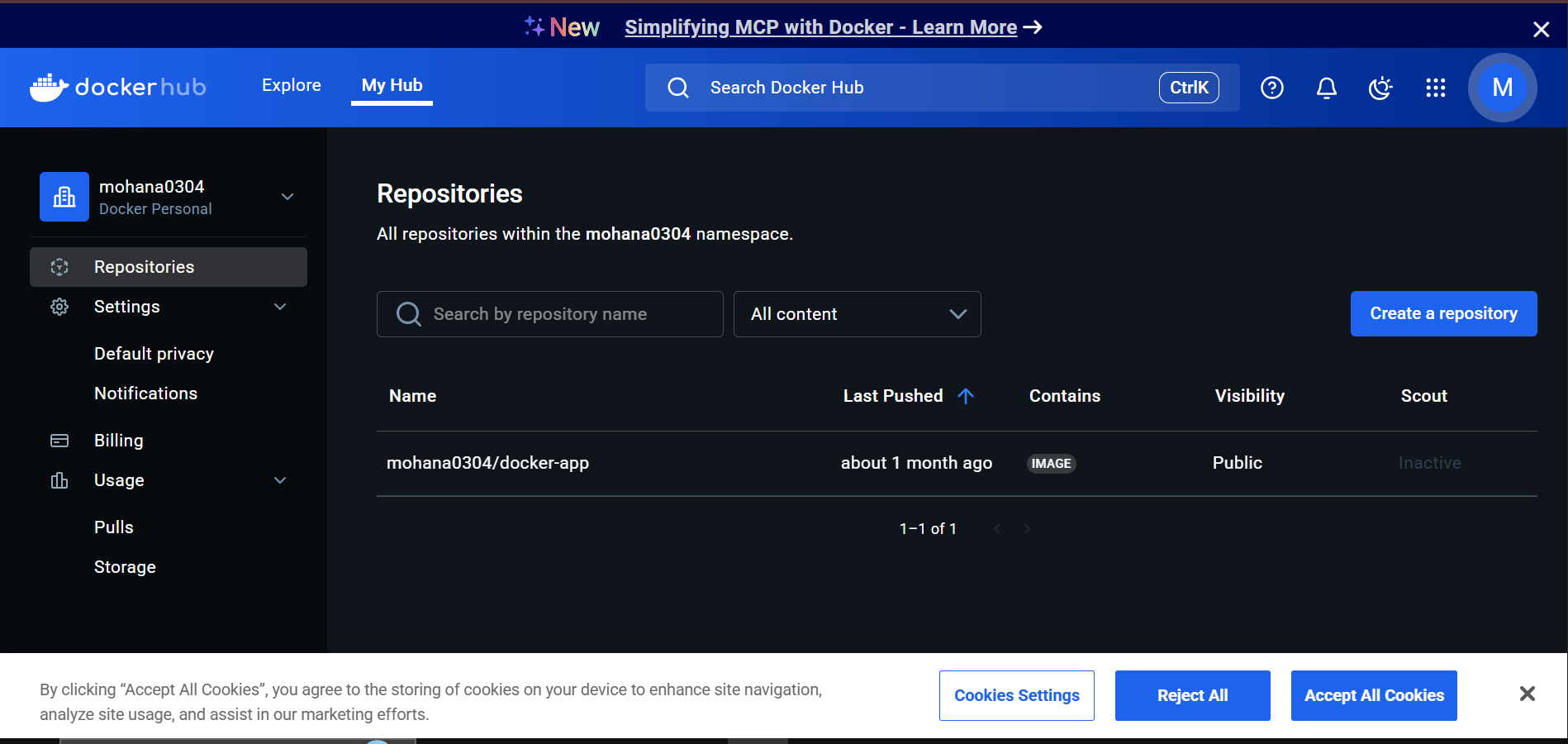The width and height of the screenshot is (1568, 744).
Task: Click the Search by repository name field
Action: tap(549, 314)
